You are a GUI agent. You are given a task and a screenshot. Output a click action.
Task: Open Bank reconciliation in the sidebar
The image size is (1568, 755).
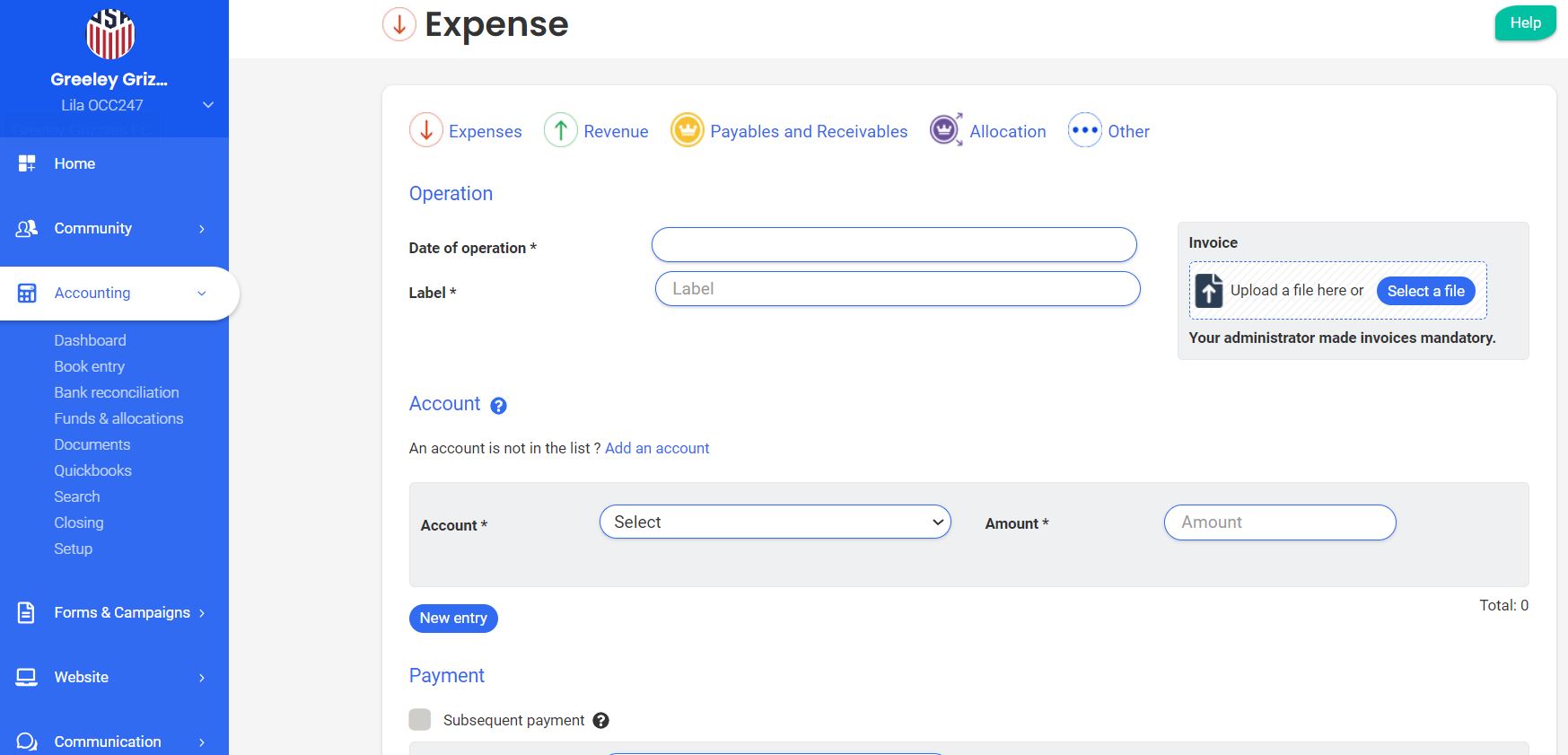coord(117,392)
